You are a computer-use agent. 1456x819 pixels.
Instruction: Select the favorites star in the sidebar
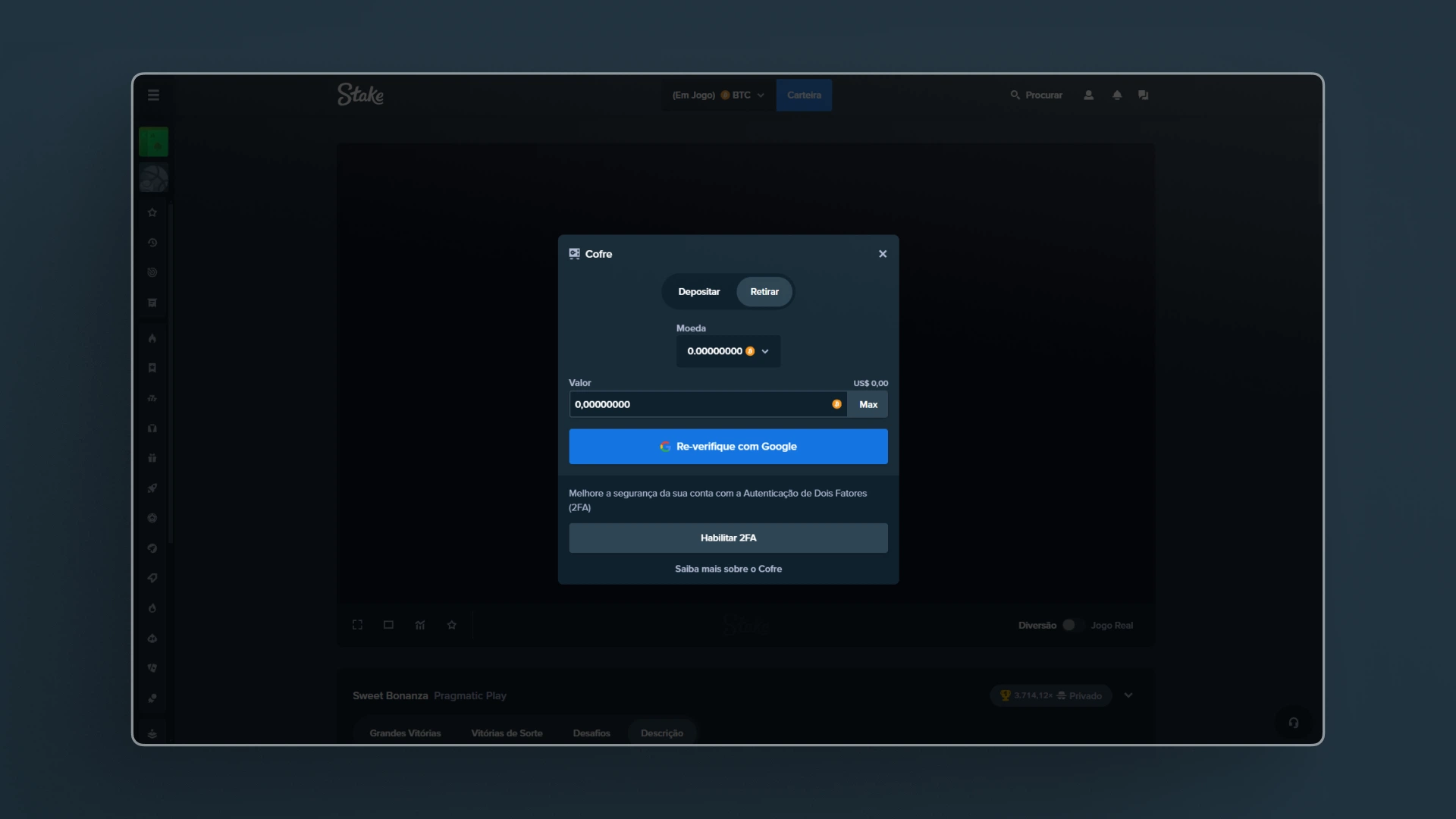tap(152, 213)
